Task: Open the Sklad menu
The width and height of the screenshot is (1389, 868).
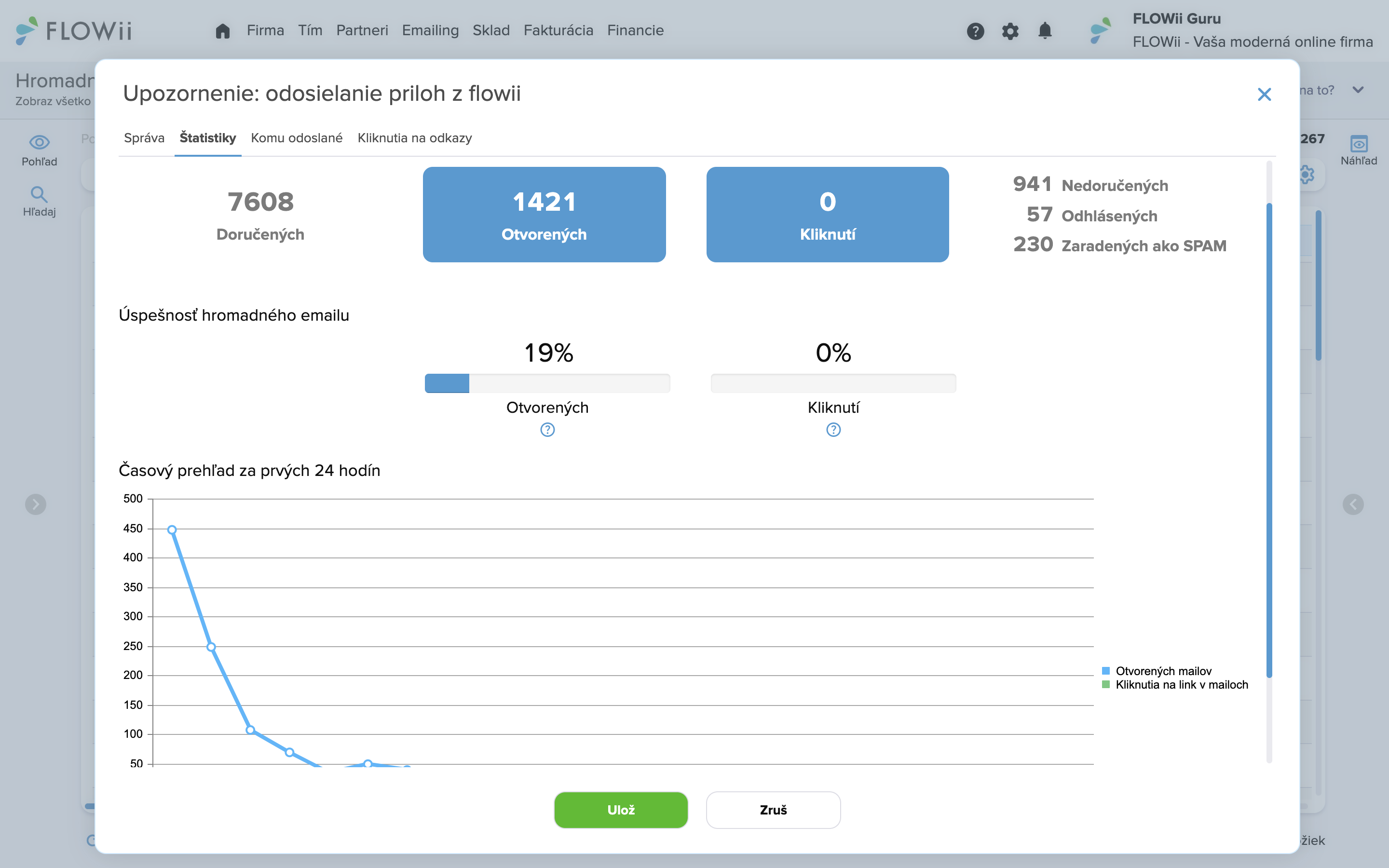Action: (x=491, y=30)
